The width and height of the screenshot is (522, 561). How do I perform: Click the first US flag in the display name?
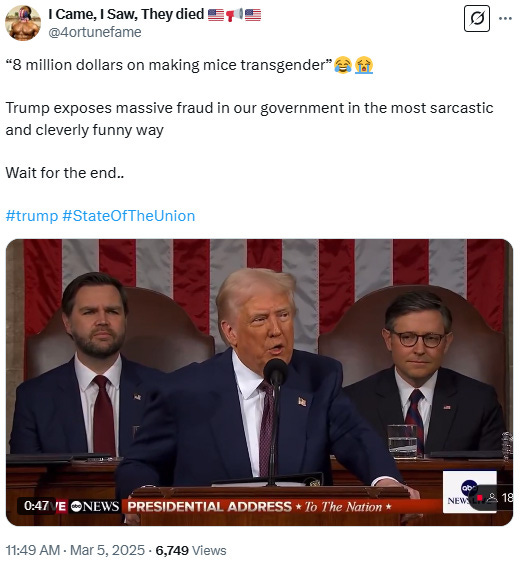tap(216, 15)
